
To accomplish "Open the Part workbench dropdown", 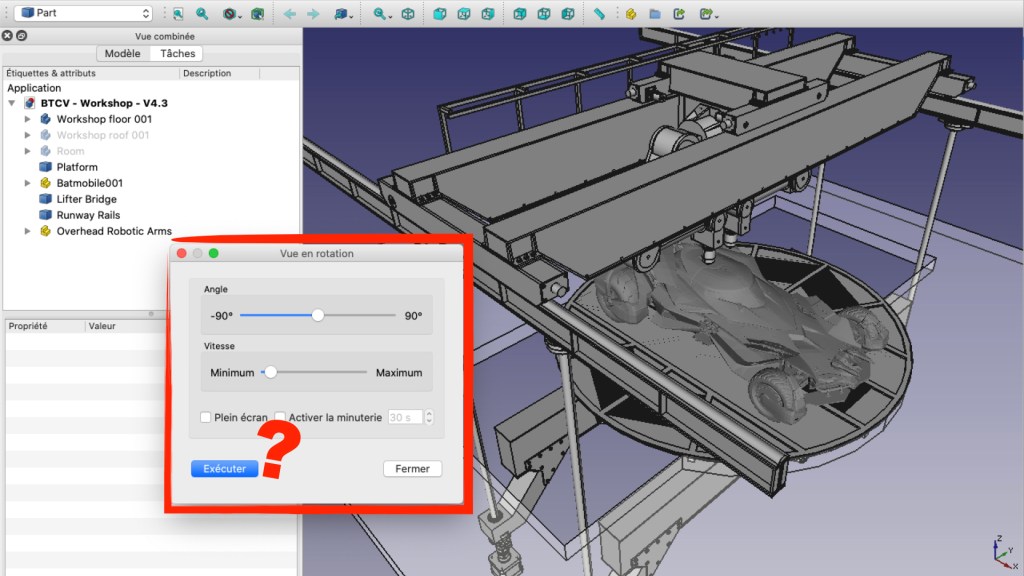I will click(x=83, y=13).
